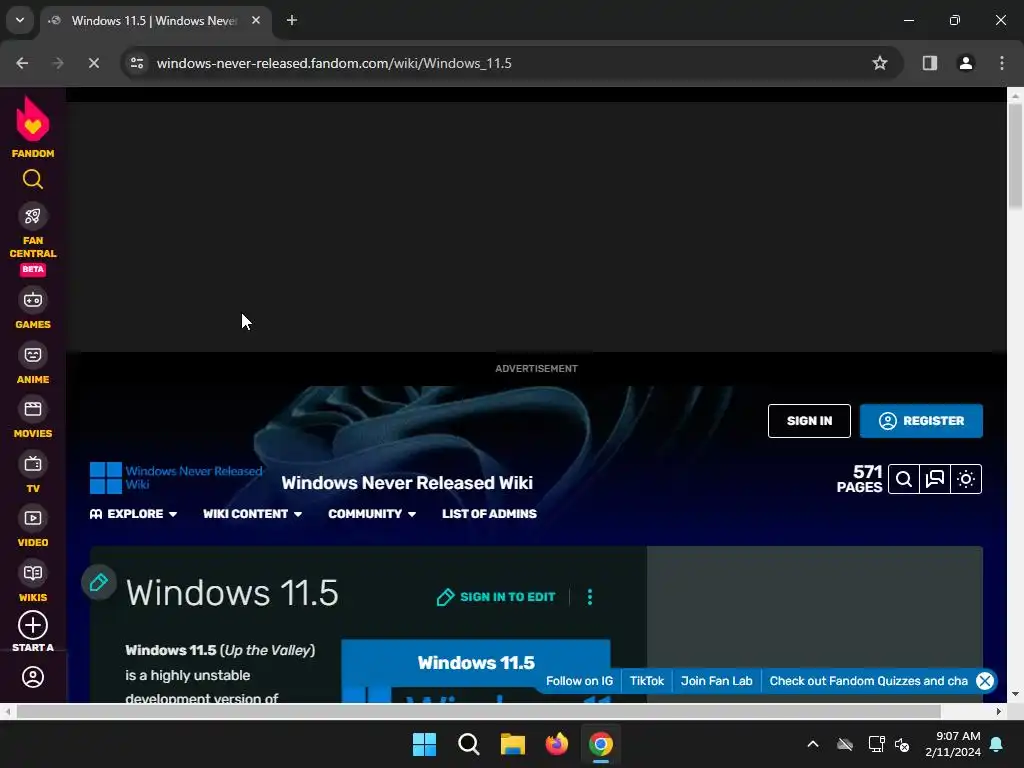Click the wiki search magnifier icon

[x=904, y=479]
